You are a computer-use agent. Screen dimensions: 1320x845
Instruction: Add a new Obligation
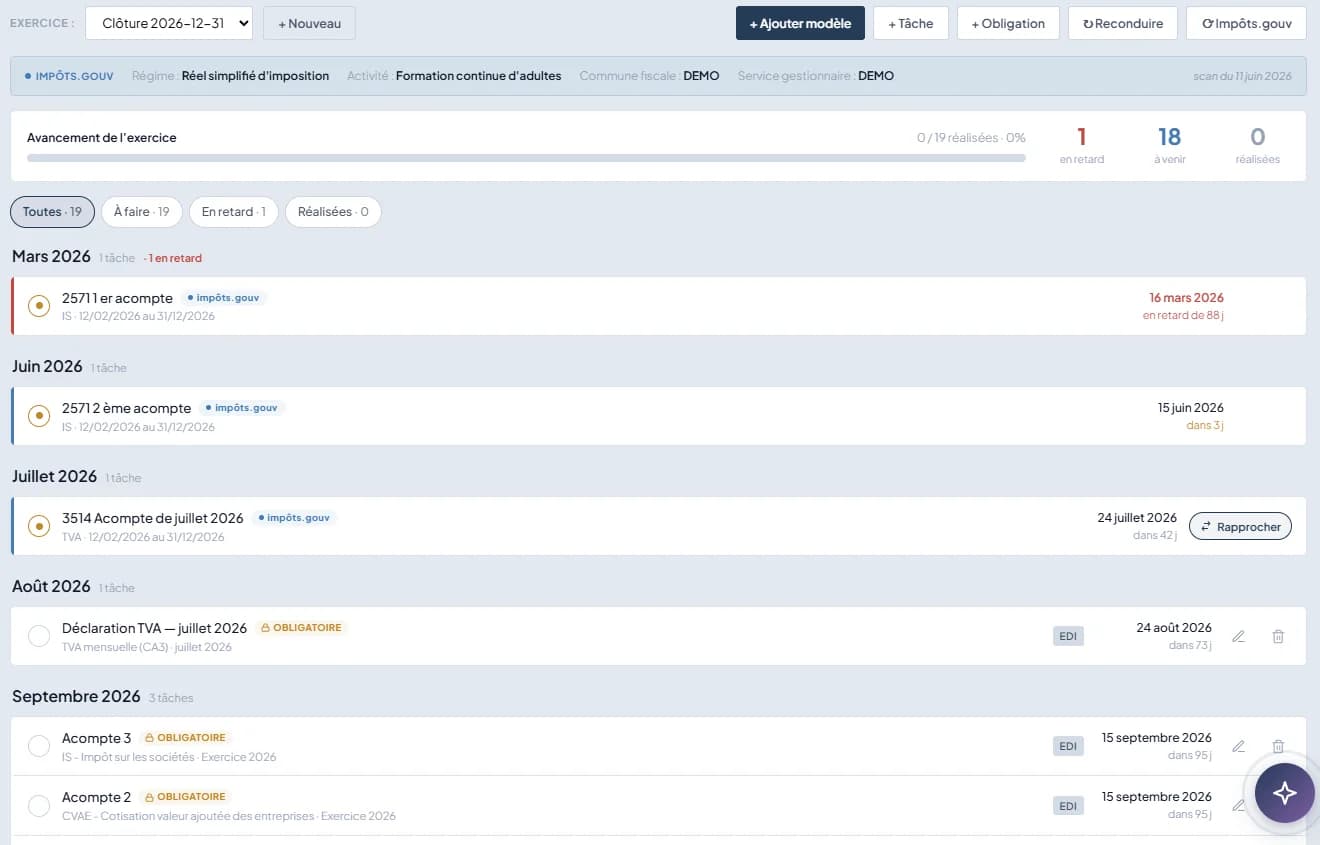click(1008, 23)
